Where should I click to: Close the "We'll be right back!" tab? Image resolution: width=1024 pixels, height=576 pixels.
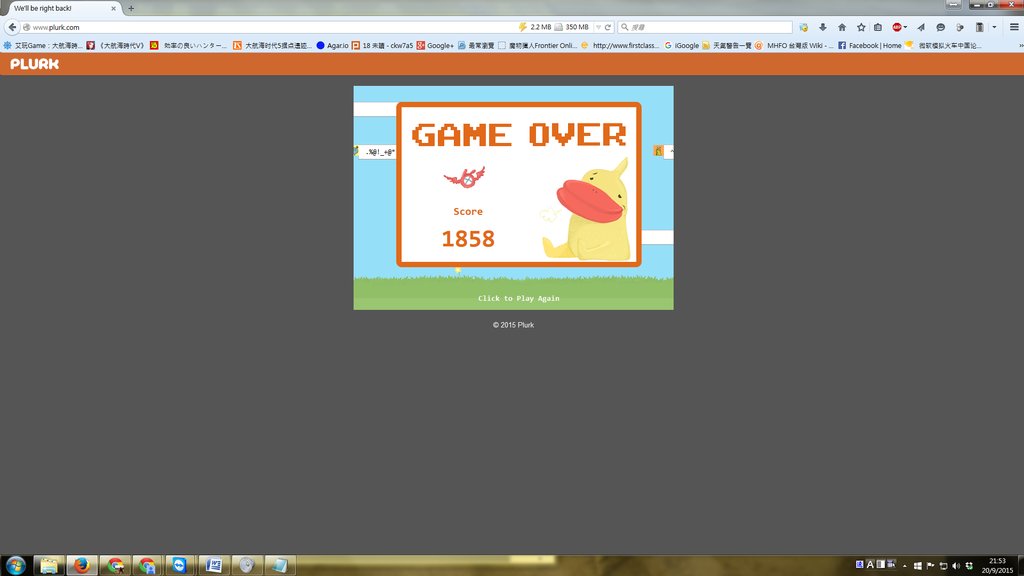click(113, 8)
